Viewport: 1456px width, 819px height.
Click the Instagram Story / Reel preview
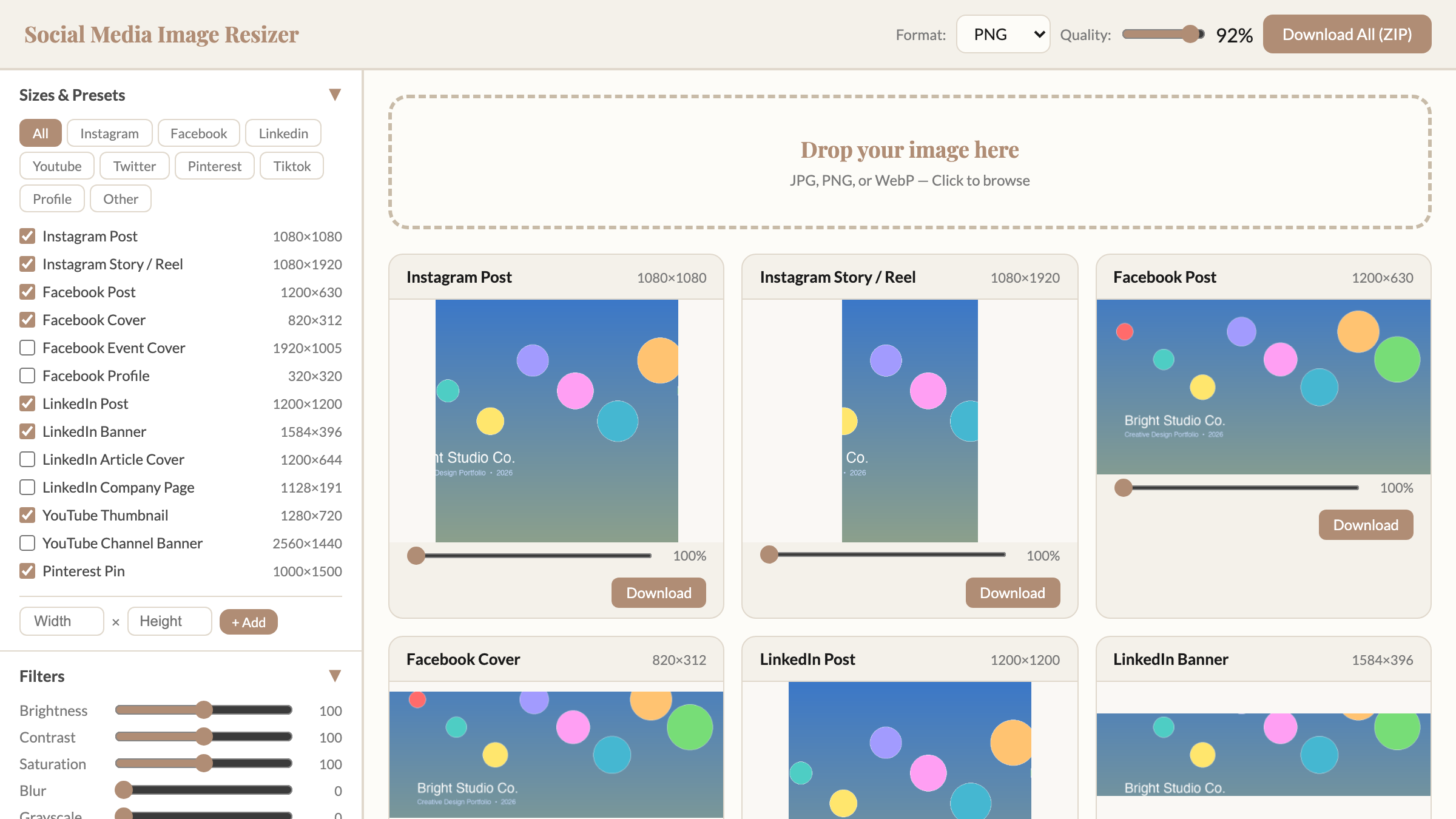[x=910, y=421]
